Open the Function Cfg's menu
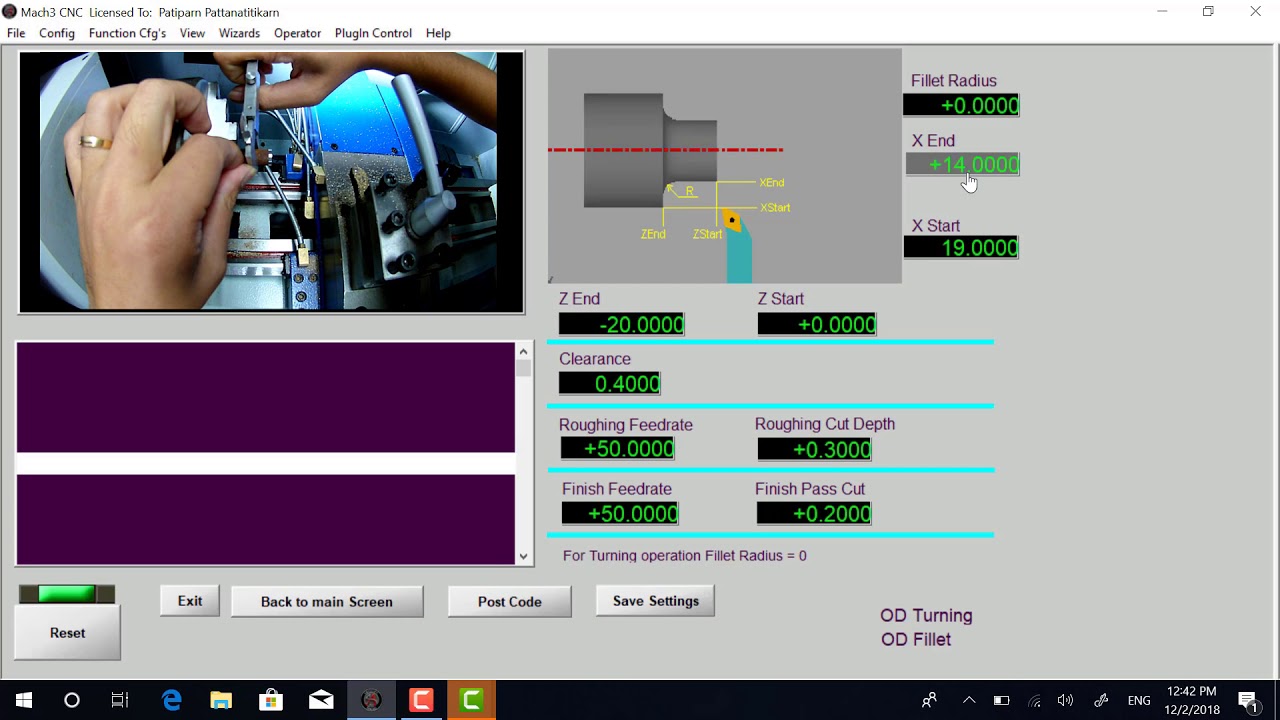 [127, 33]
